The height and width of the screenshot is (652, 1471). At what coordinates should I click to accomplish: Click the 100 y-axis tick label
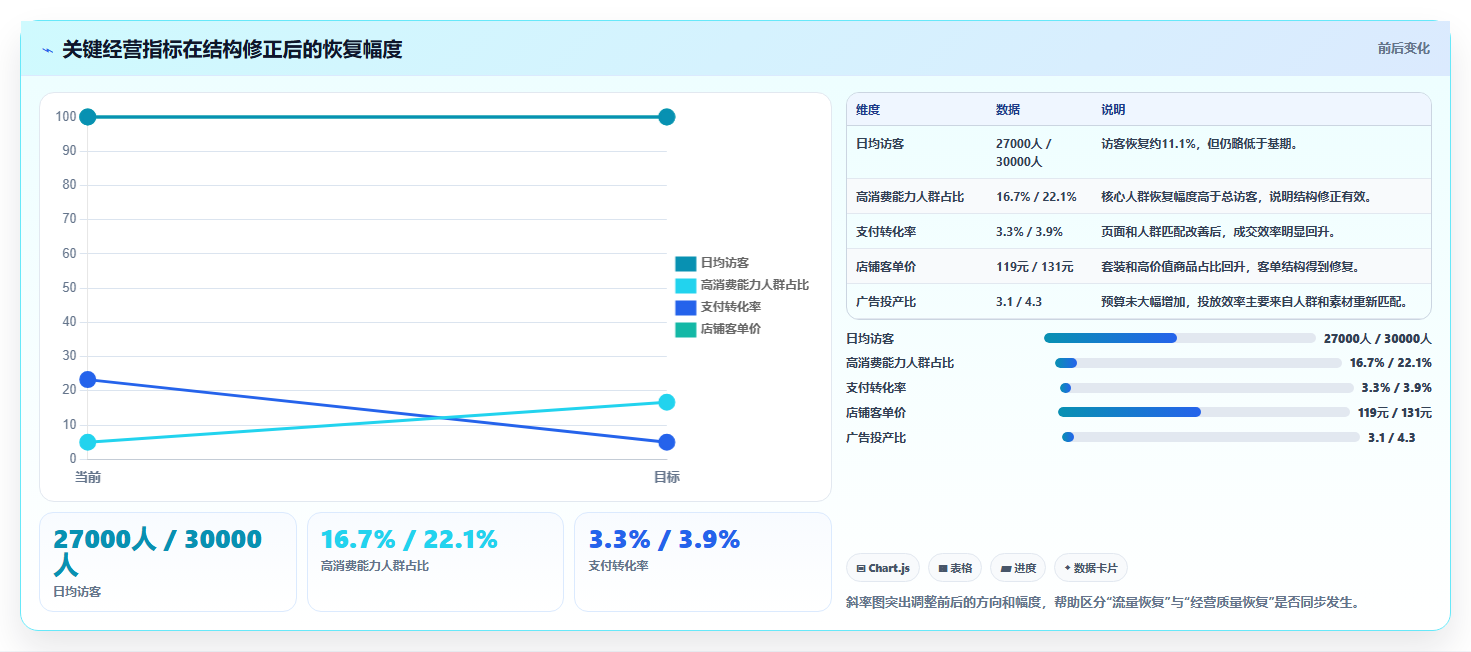66,117
